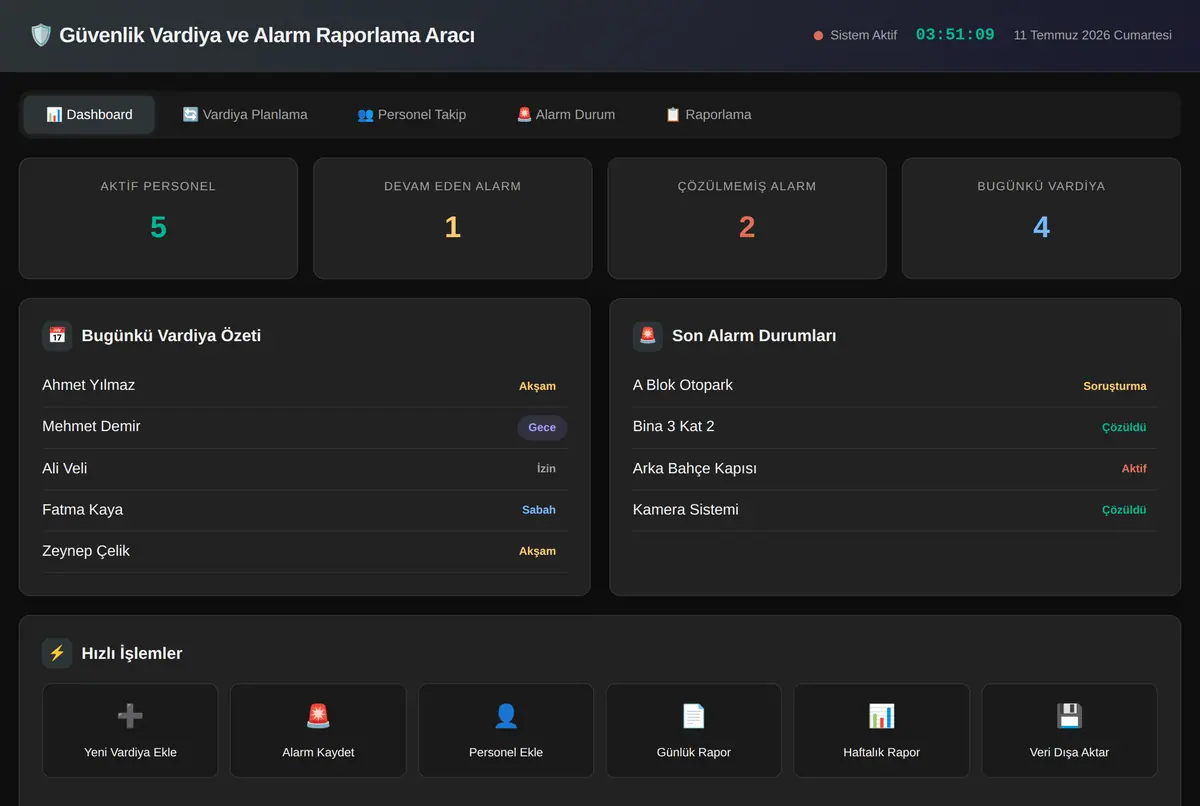Click the İzin badge for Ali Veli
Screen dimensions: 1200x806
click(x=546, y=468)
